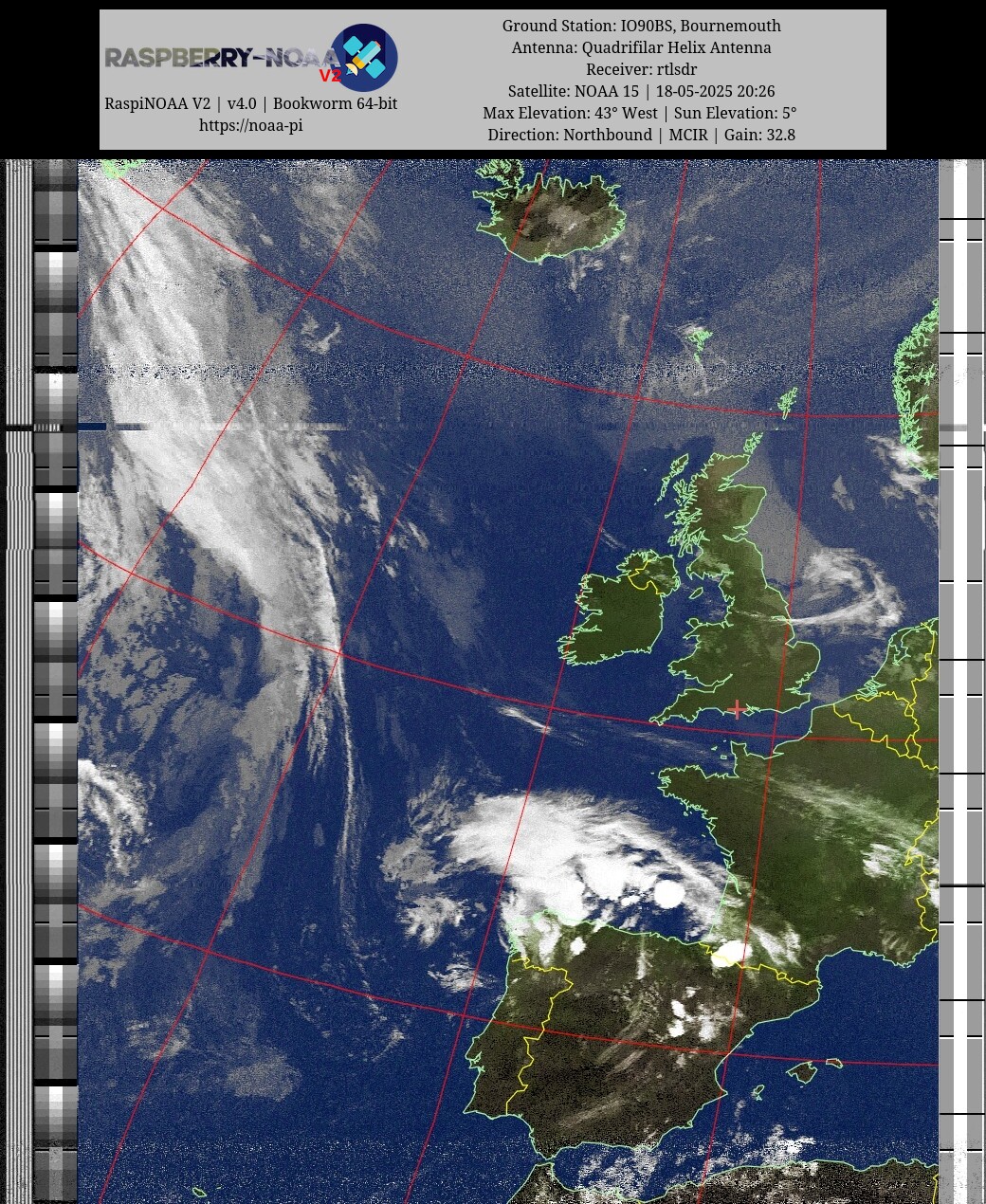Screen dimensions: 986x1204
Task: Click the Raspberry-NOAA V2 logo
Action: pos(251,58)
